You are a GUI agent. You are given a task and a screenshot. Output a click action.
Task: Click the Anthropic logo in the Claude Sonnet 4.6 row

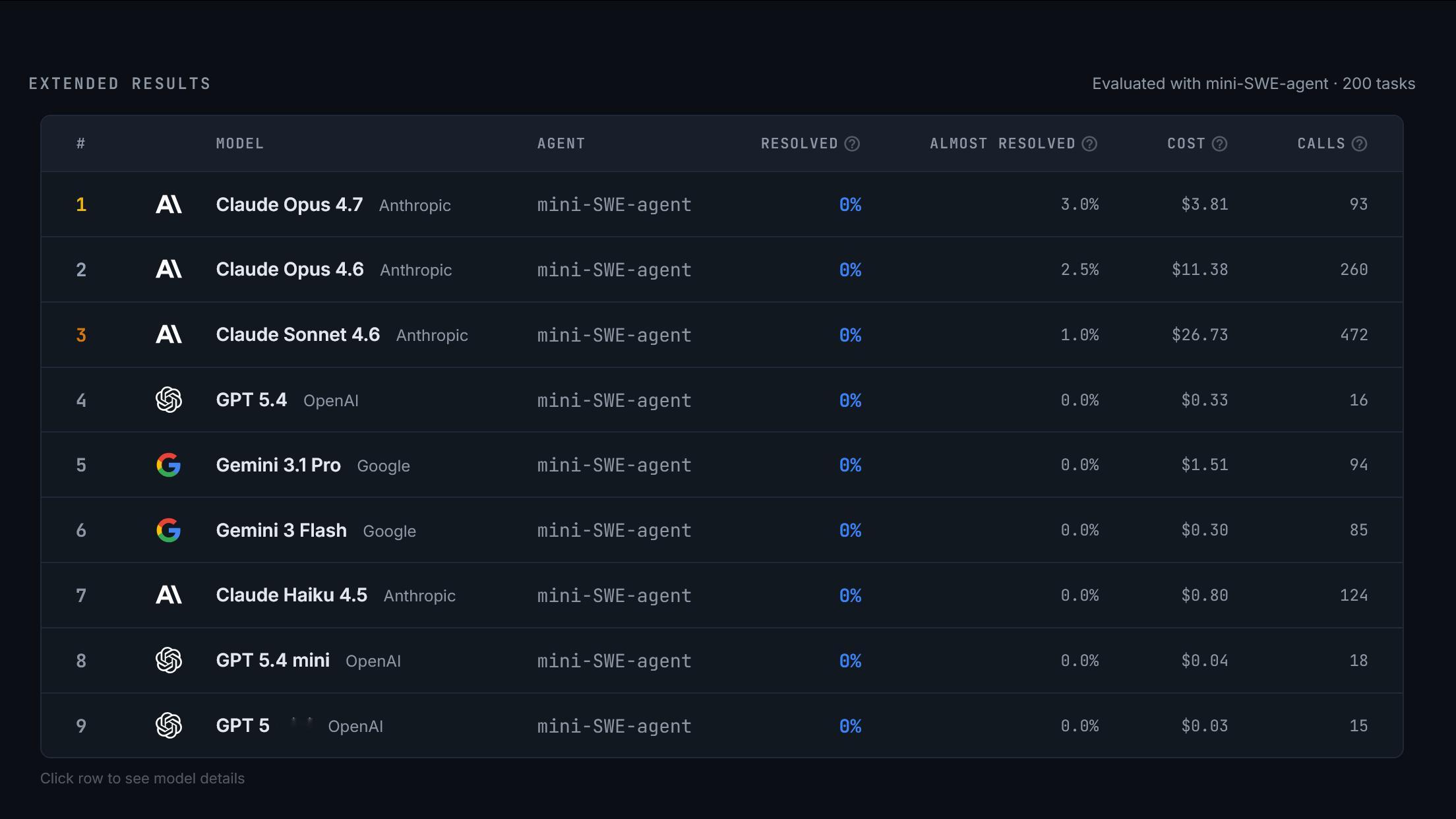pyautogui.click(x=168, y=335)
